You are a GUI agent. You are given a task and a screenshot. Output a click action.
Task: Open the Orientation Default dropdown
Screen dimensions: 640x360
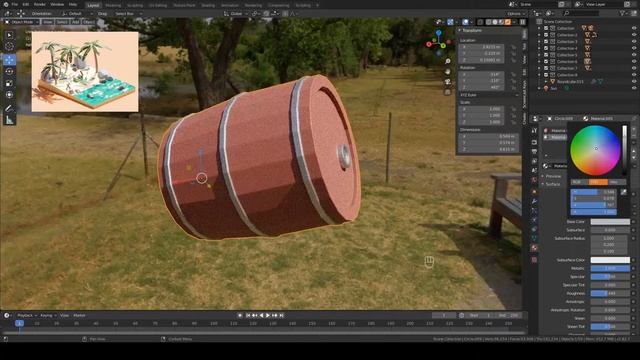point(77,13)
